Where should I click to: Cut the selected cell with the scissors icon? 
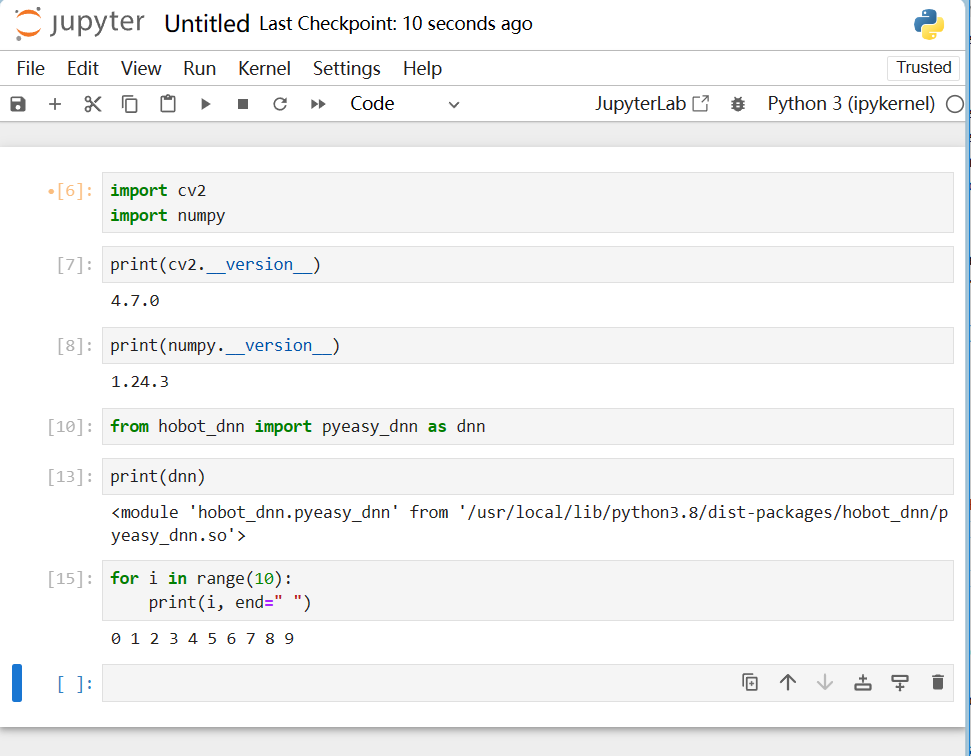coord(93,104)
